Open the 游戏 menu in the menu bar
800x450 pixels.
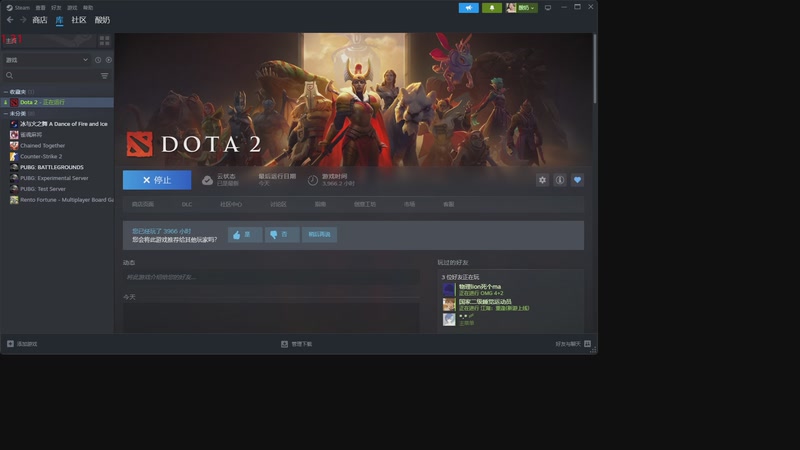coord(72,8)
